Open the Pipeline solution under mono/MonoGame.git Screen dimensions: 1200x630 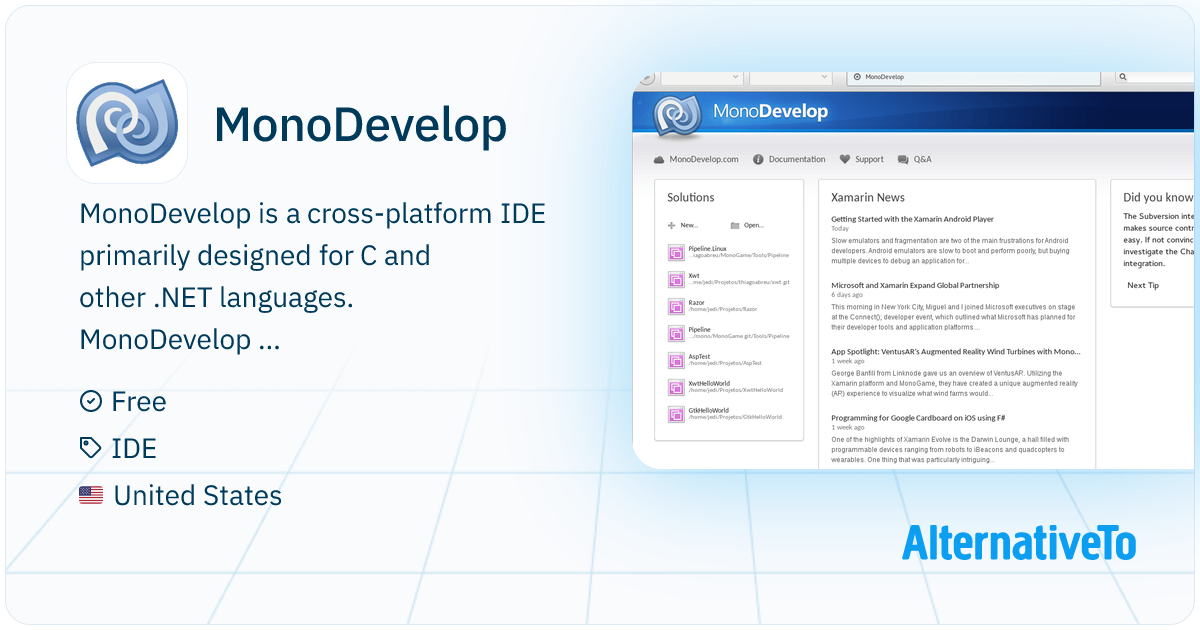pyautogui.click(x=729, y=333)
